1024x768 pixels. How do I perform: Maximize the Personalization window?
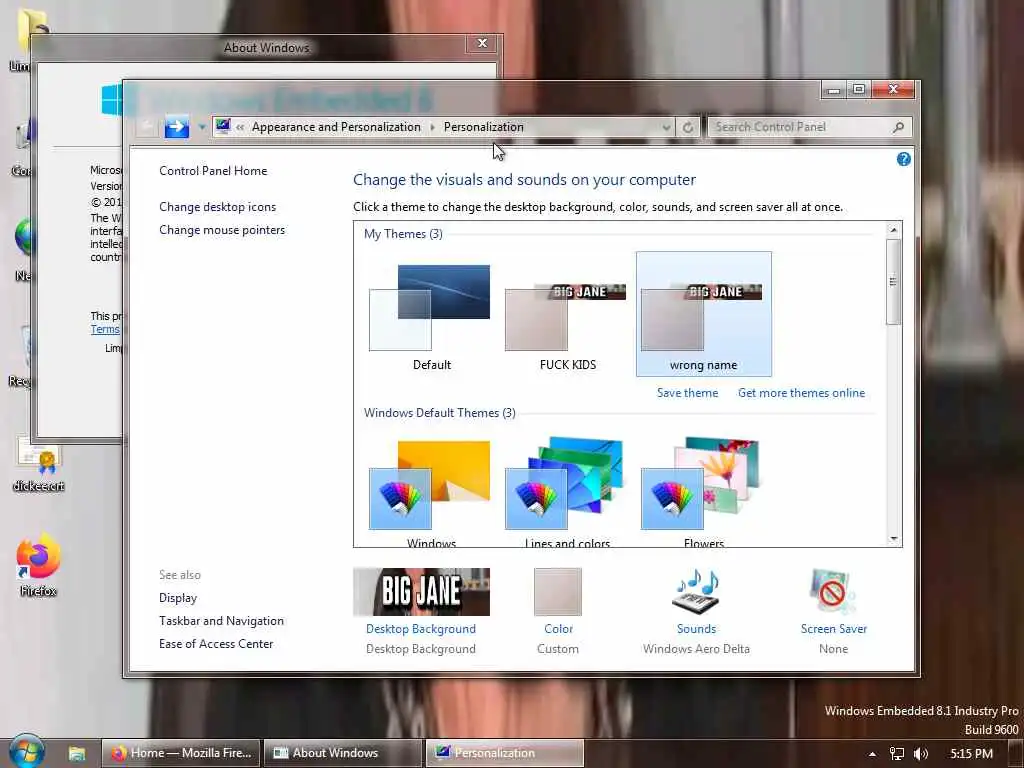[x=859, y=89]
